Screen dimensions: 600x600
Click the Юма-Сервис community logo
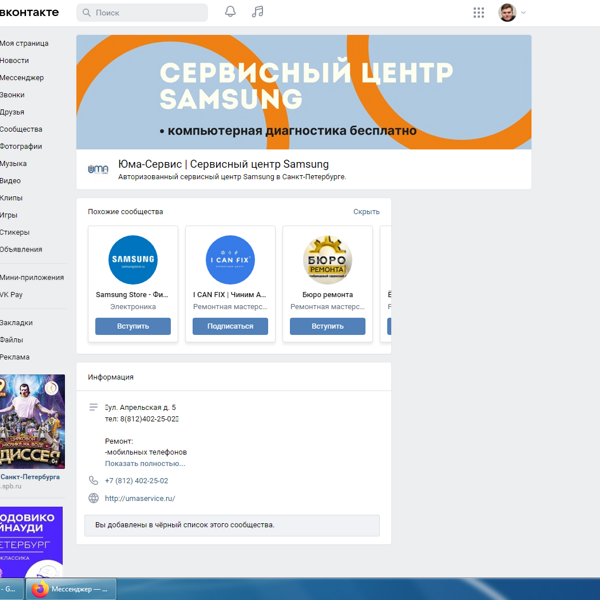98,170
